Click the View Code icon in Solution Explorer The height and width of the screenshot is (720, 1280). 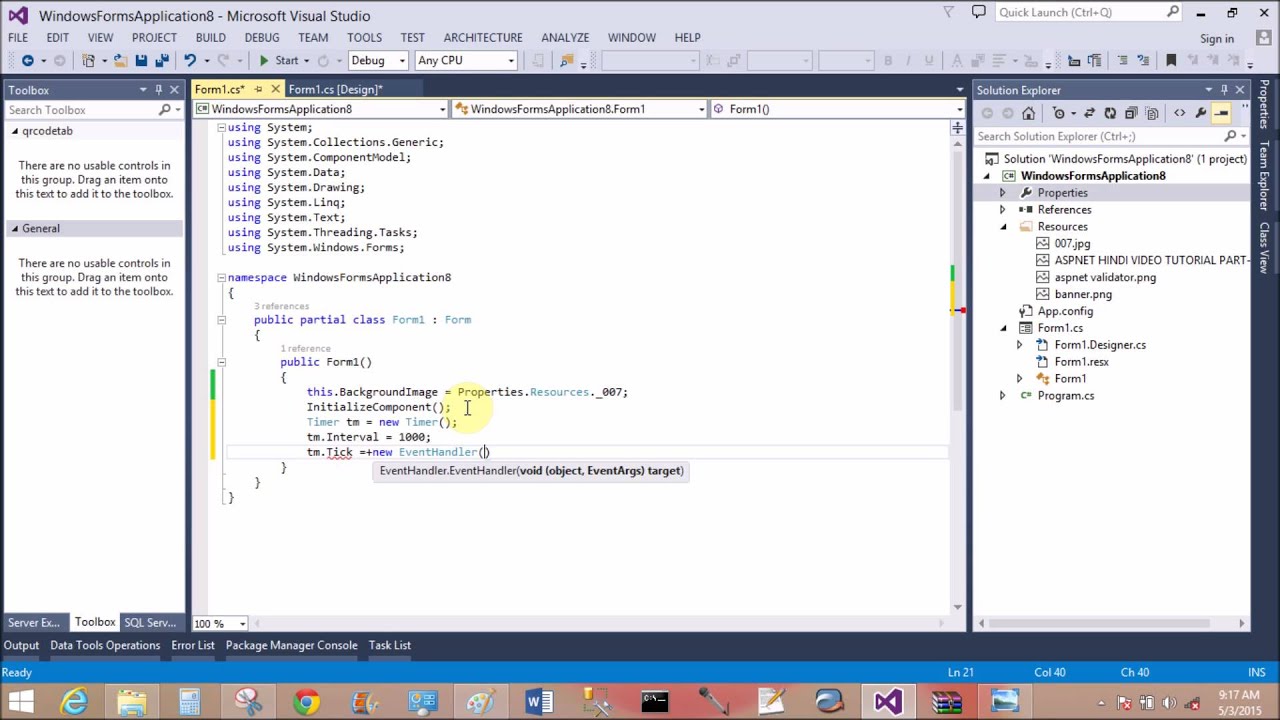pyautogui.click(x=1179, y=113)
